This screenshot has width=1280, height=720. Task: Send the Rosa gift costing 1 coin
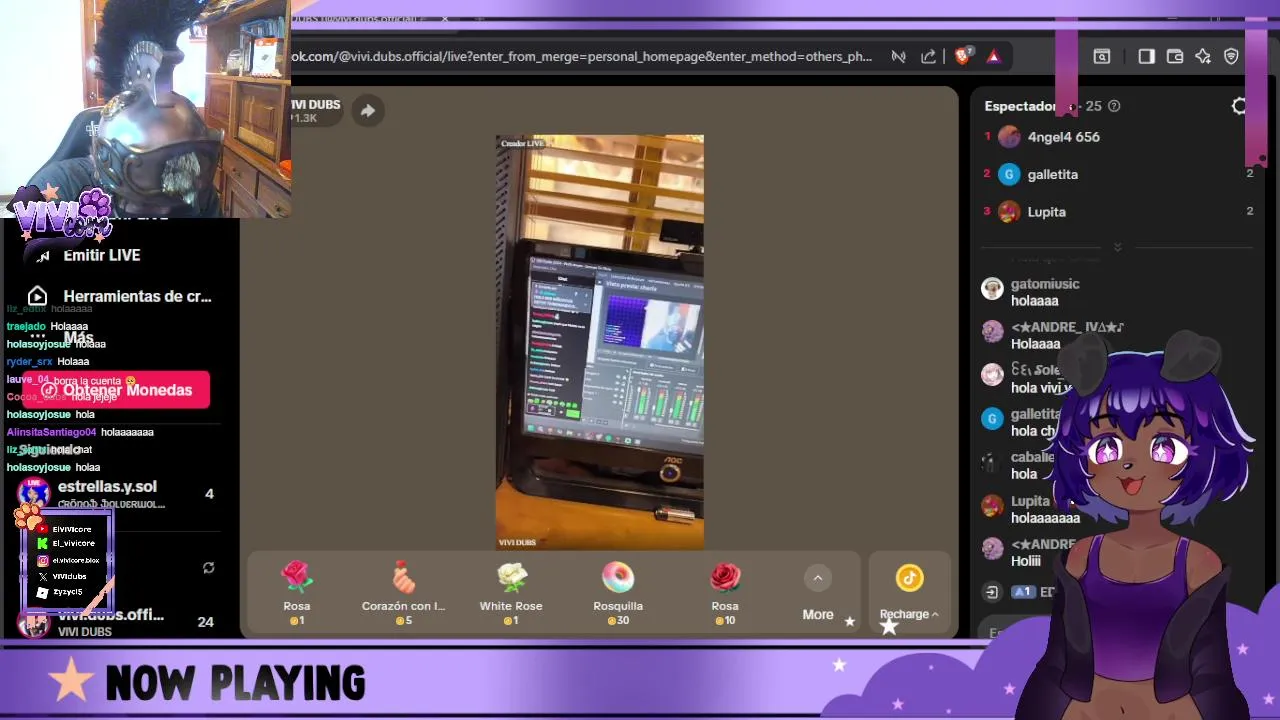[x=297, y=592]
